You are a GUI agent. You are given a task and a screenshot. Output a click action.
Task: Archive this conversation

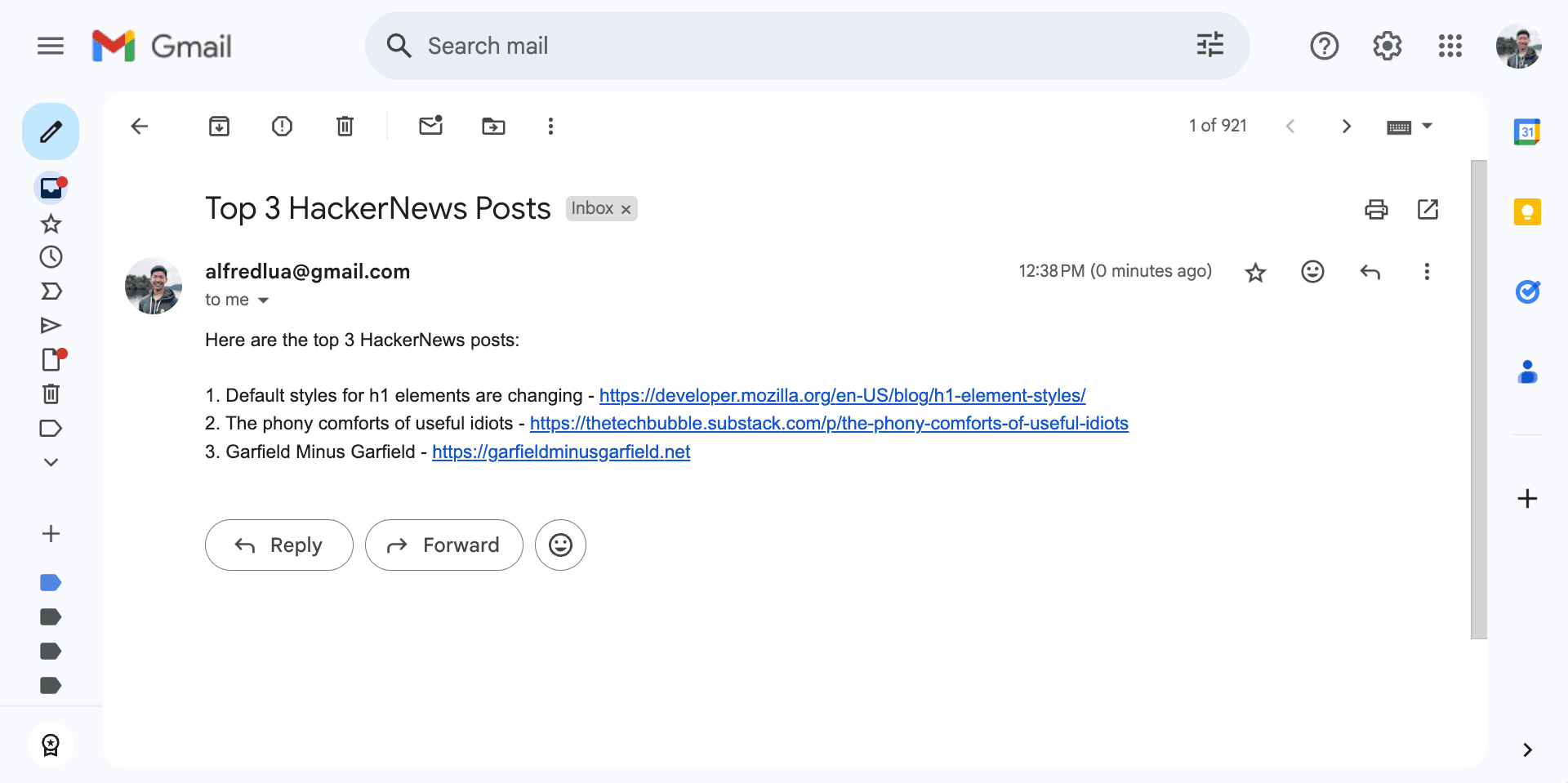coord(219,126)
